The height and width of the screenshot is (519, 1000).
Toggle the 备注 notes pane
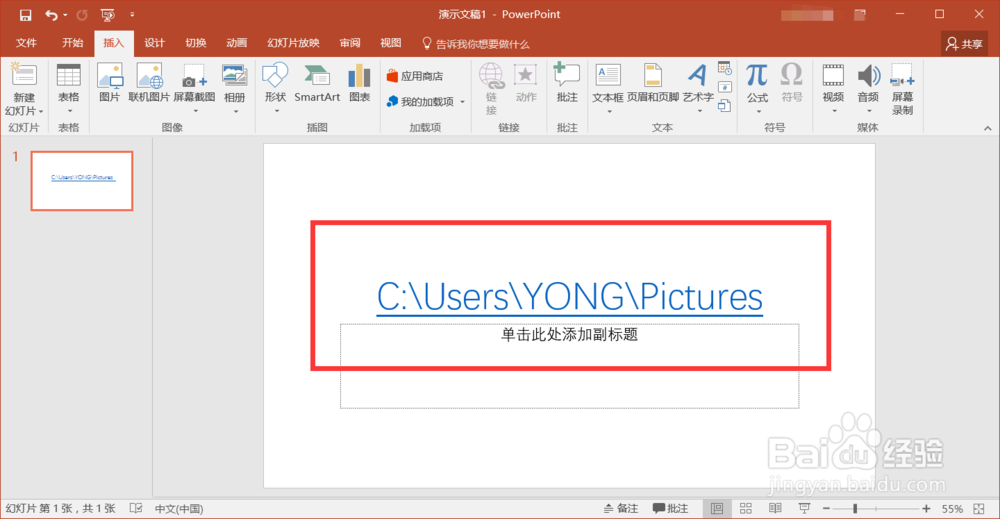point(621,508)
